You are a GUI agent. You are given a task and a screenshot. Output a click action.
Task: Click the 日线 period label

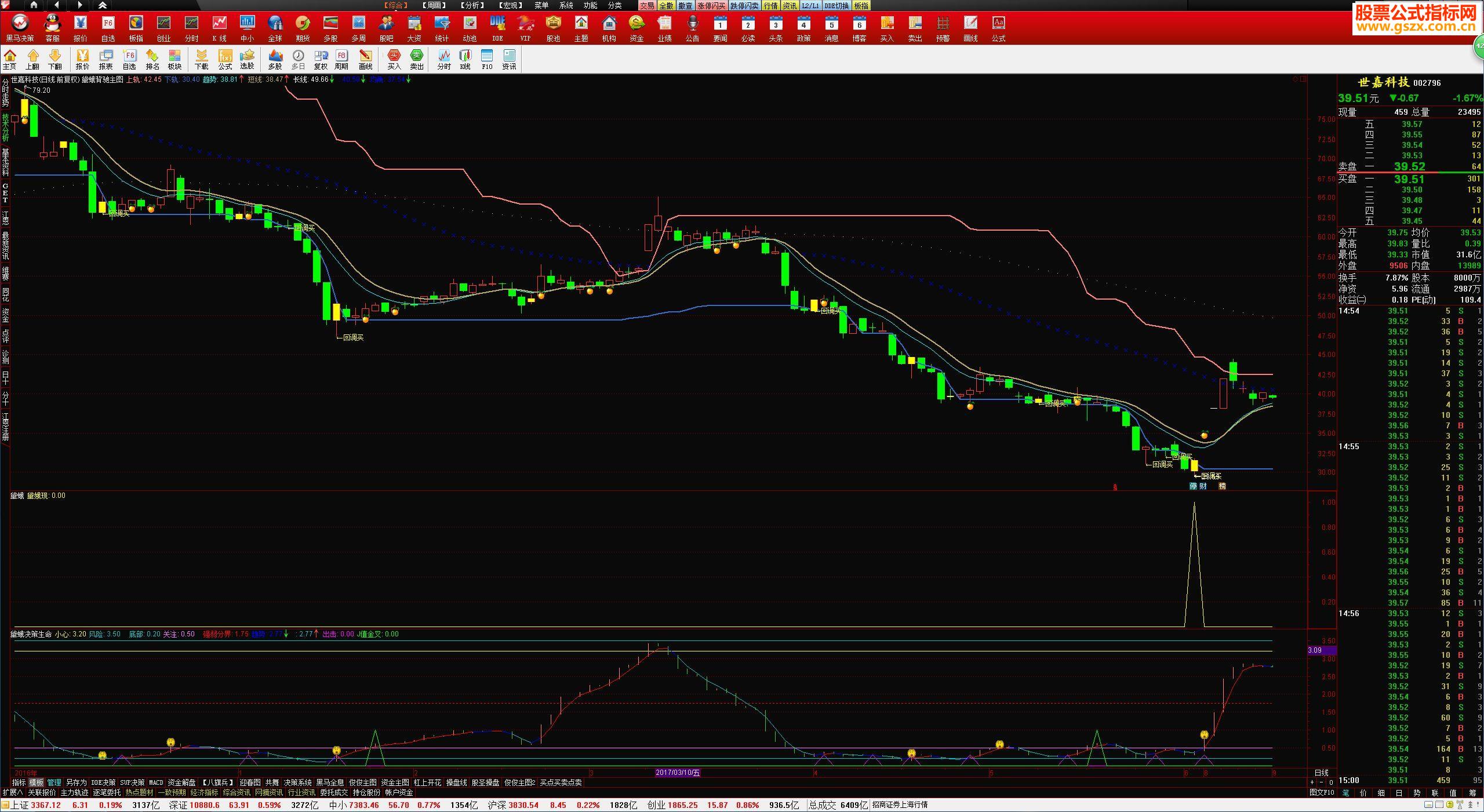[x=1321, y=773]
